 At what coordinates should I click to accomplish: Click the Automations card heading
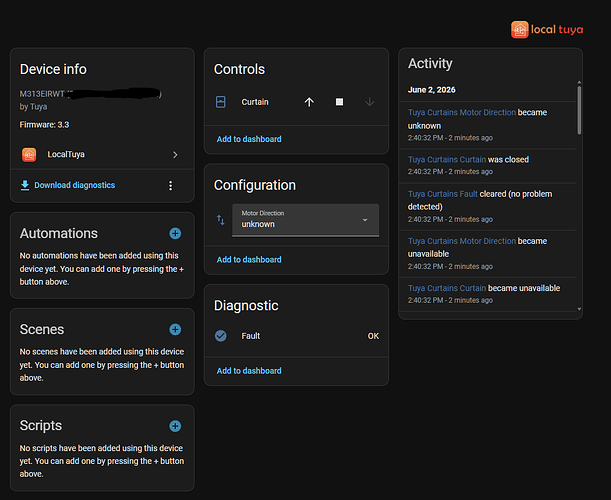59,233
